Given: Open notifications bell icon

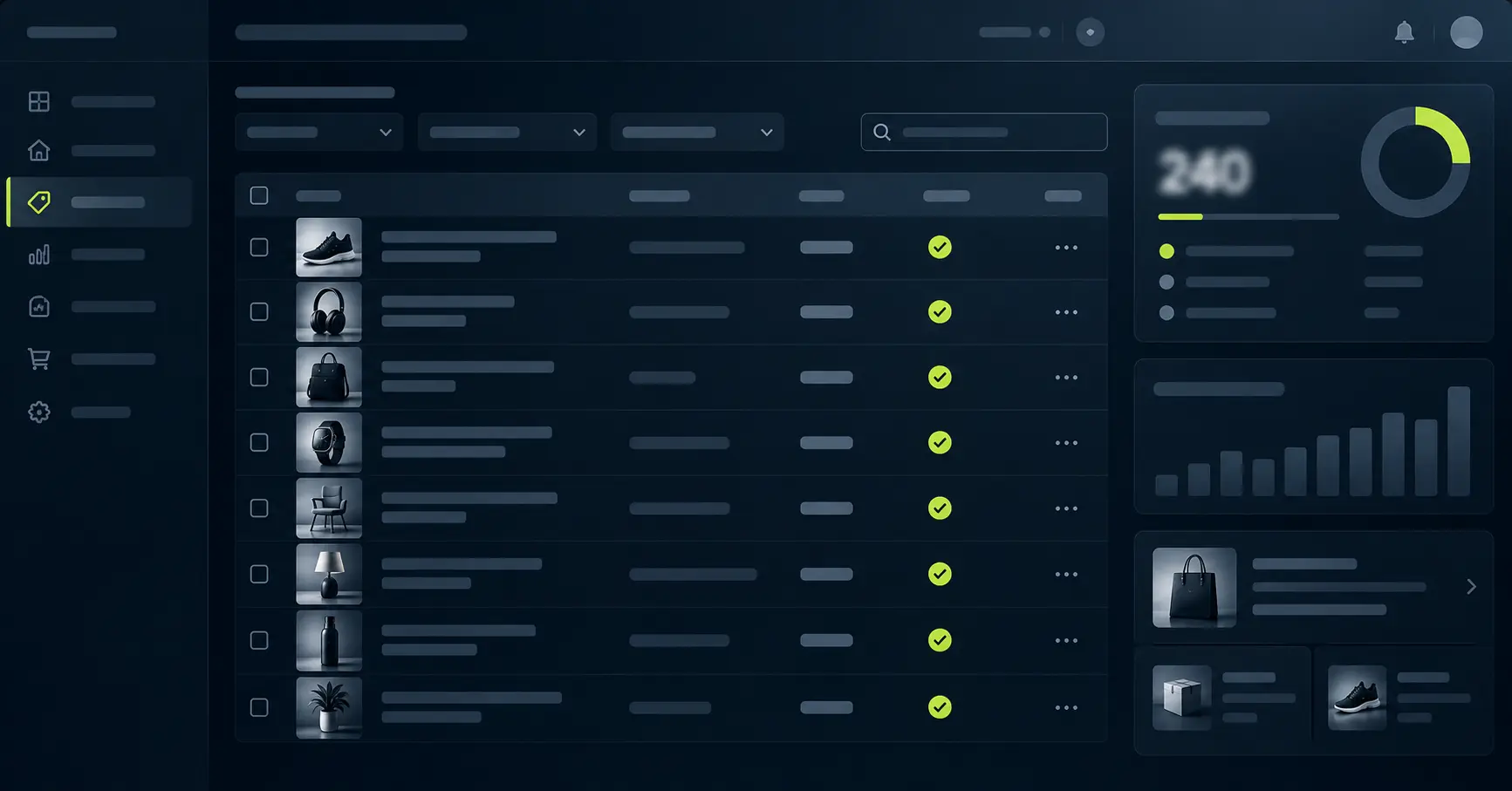Looking at the screenshot, I should (x=1404, y=32).
